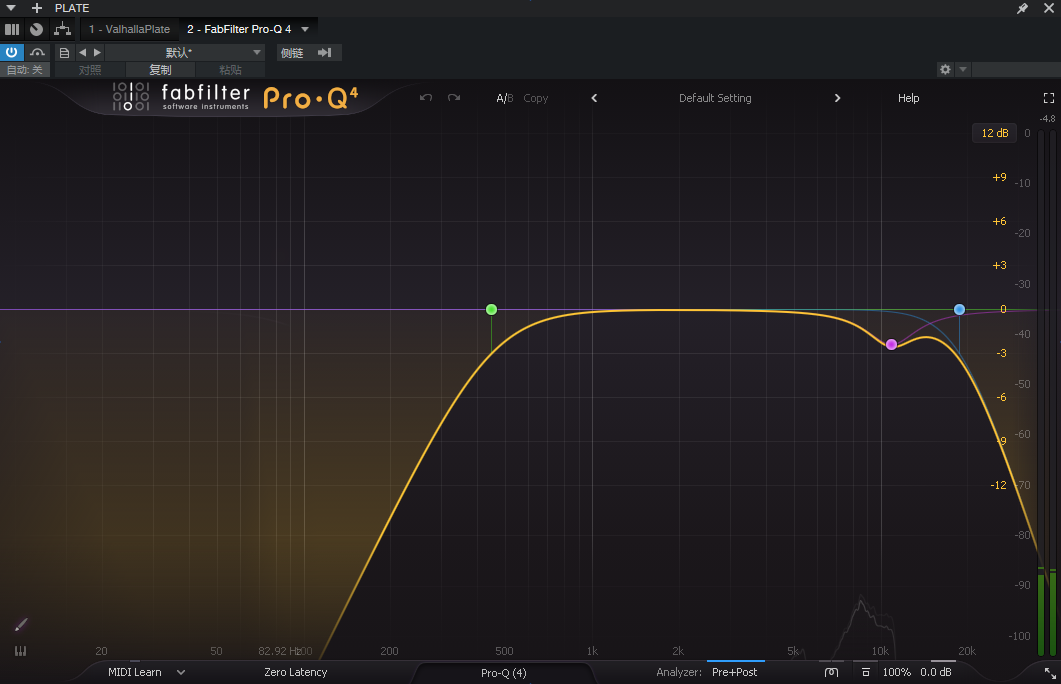The image size is (1061, 684).
Task: Click the resize handle in bottom-right corner
Action: point(1049,673)
